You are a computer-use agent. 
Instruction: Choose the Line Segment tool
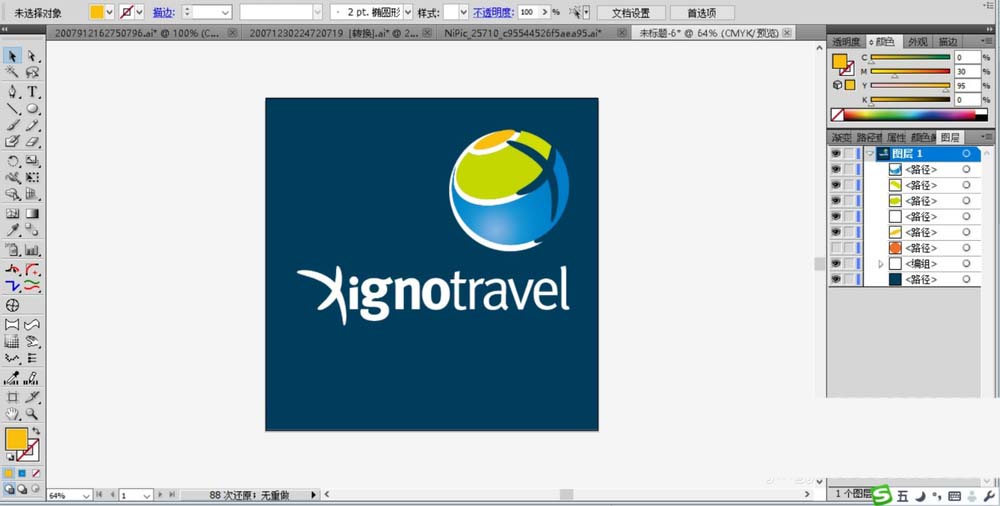12,108
